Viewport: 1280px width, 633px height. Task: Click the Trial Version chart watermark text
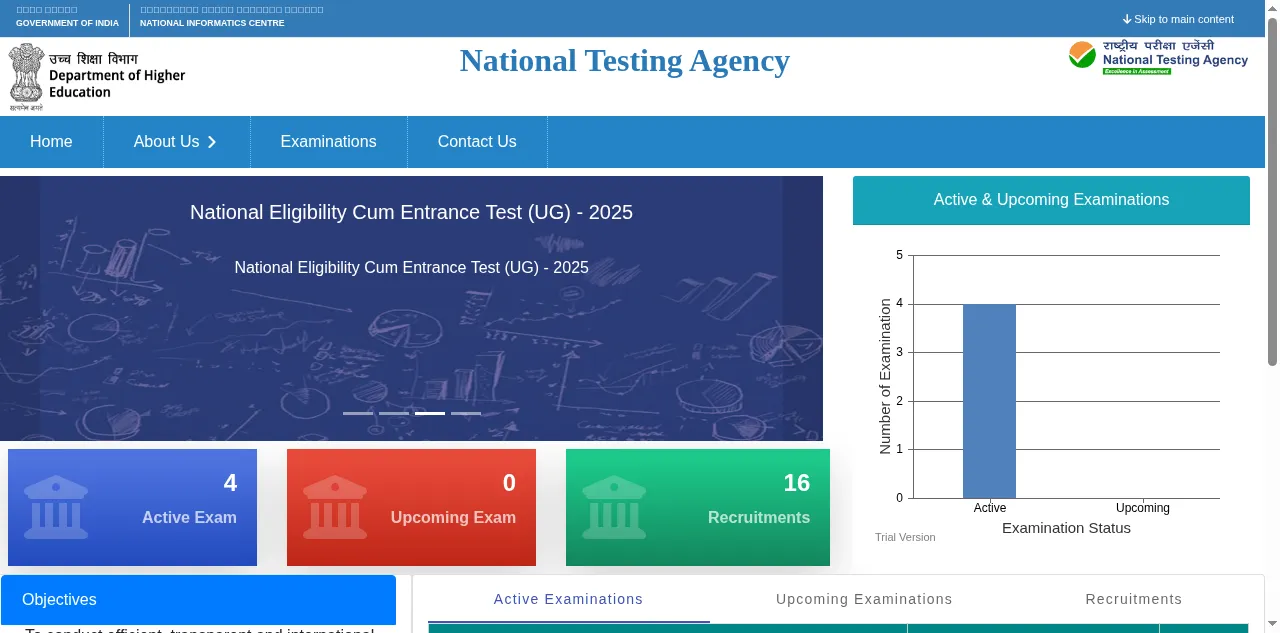pos(905,538)
